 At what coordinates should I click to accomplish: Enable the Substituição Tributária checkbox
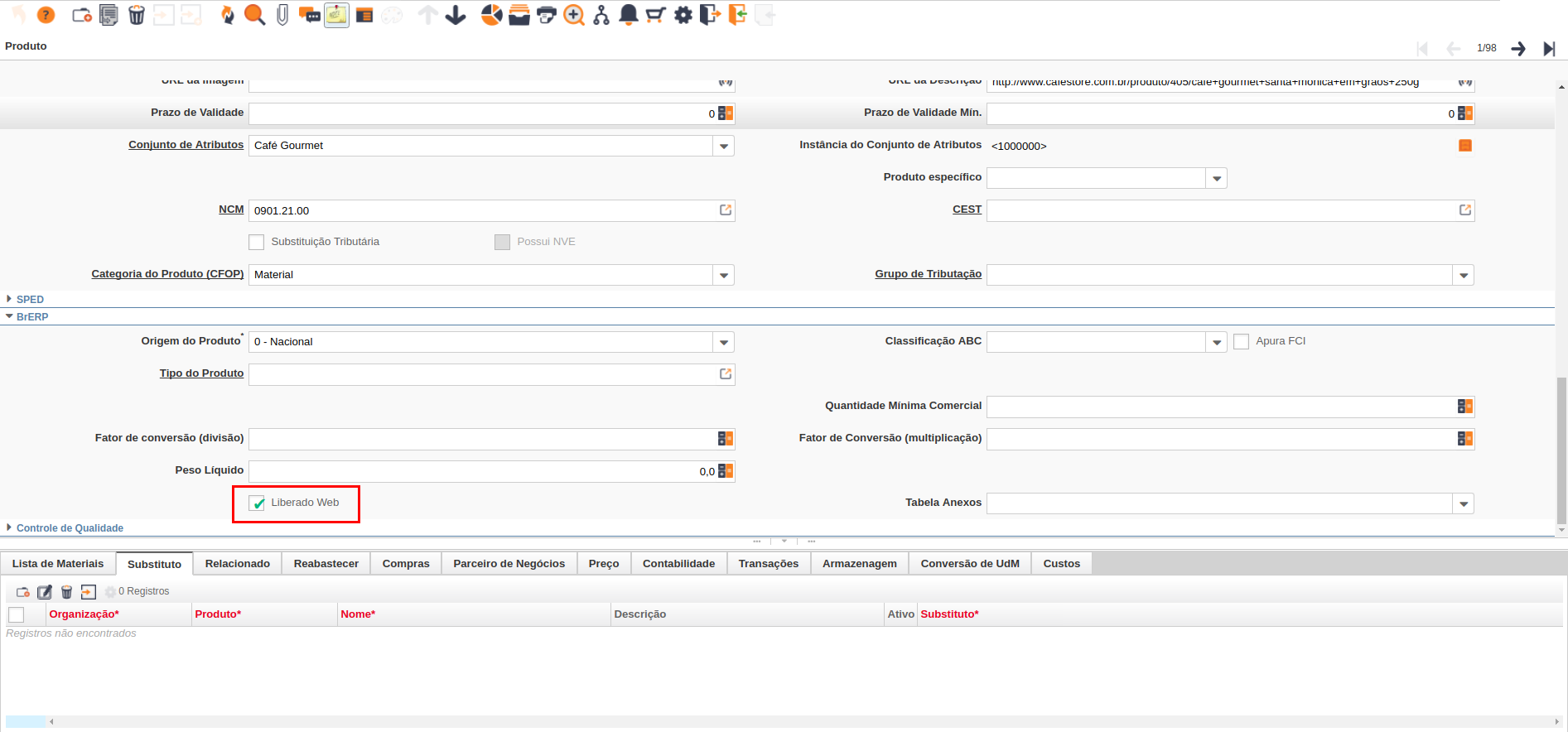coord(257,243)
